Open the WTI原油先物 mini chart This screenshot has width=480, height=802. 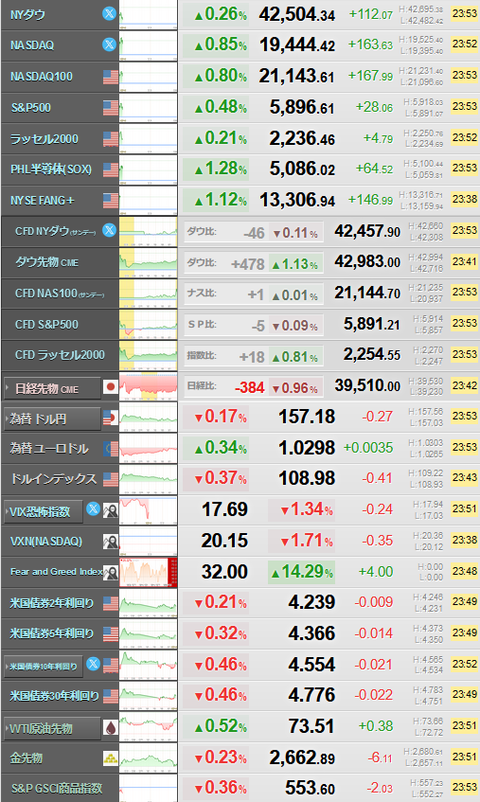point(148,727)
